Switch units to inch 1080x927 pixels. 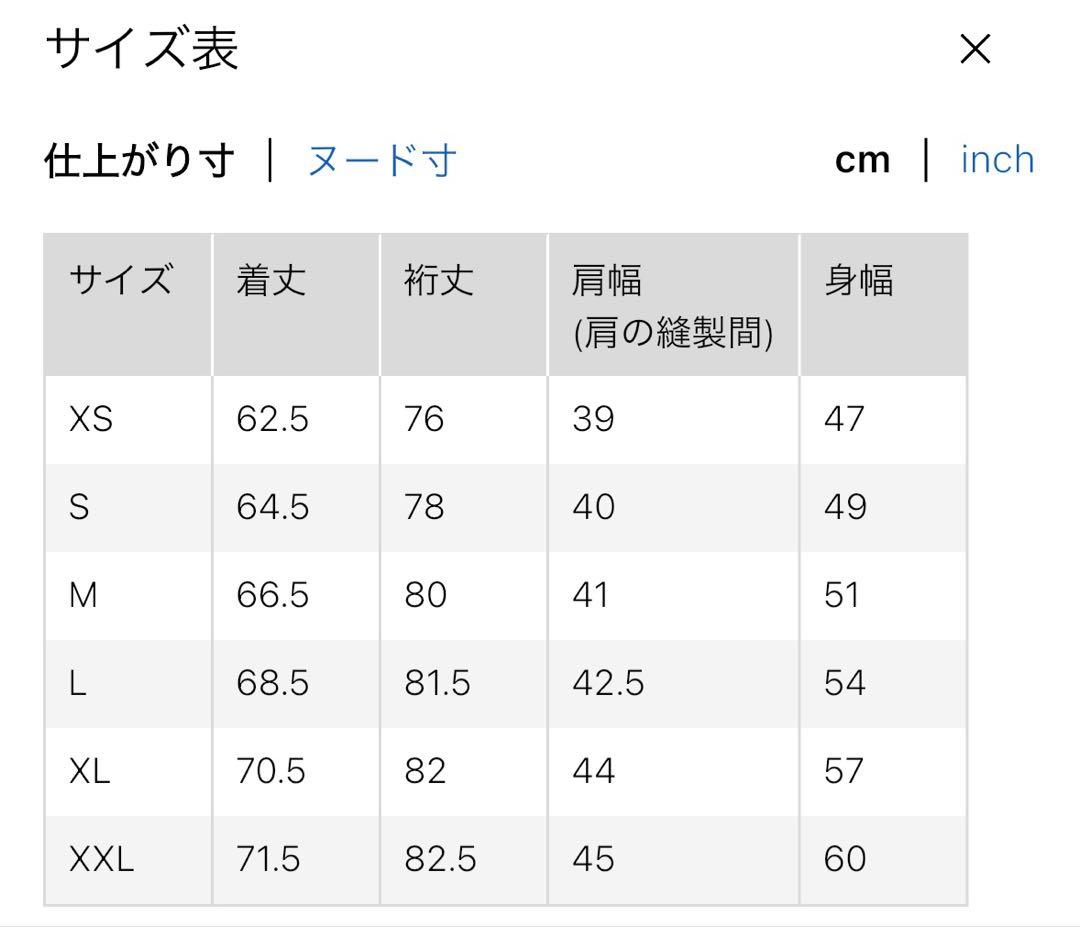point(997,160)
